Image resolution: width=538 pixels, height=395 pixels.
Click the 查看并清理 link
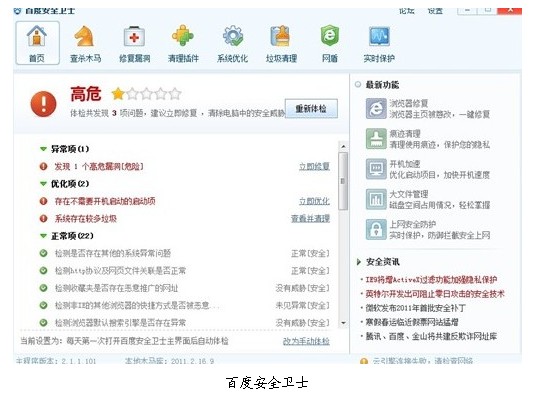pos(311,219)
